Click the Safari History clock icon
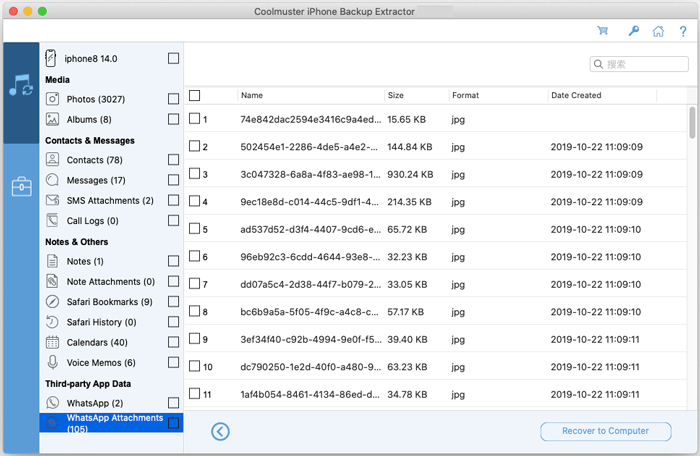700x456 pixels. (x=52, y=322)
